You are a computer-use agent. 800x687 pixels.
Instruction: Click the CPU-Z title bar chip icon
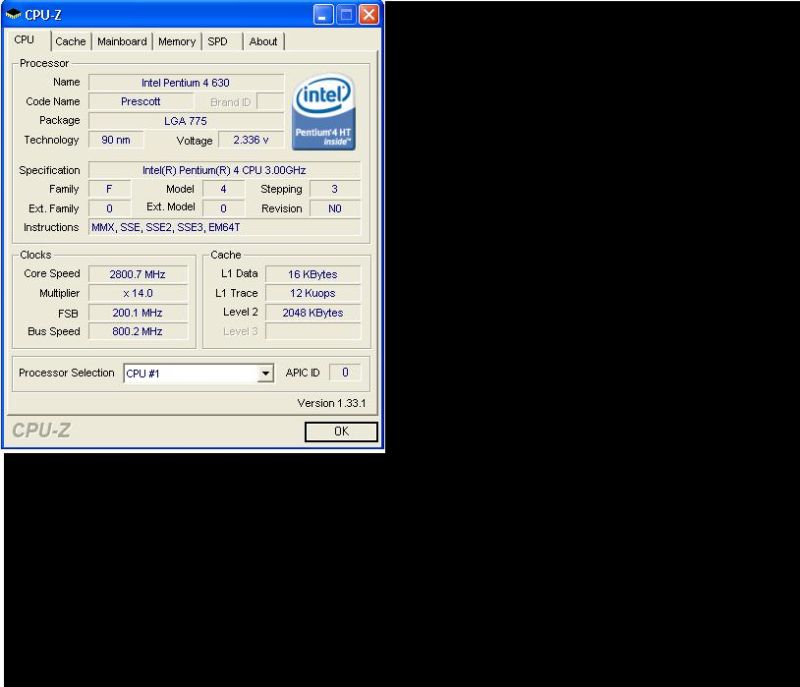pyautogui.click(x=13, y=15)
